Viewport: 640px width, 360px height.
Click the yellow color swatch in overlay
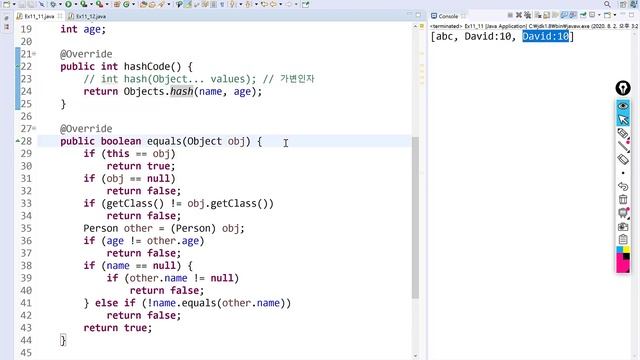[627, 249]
